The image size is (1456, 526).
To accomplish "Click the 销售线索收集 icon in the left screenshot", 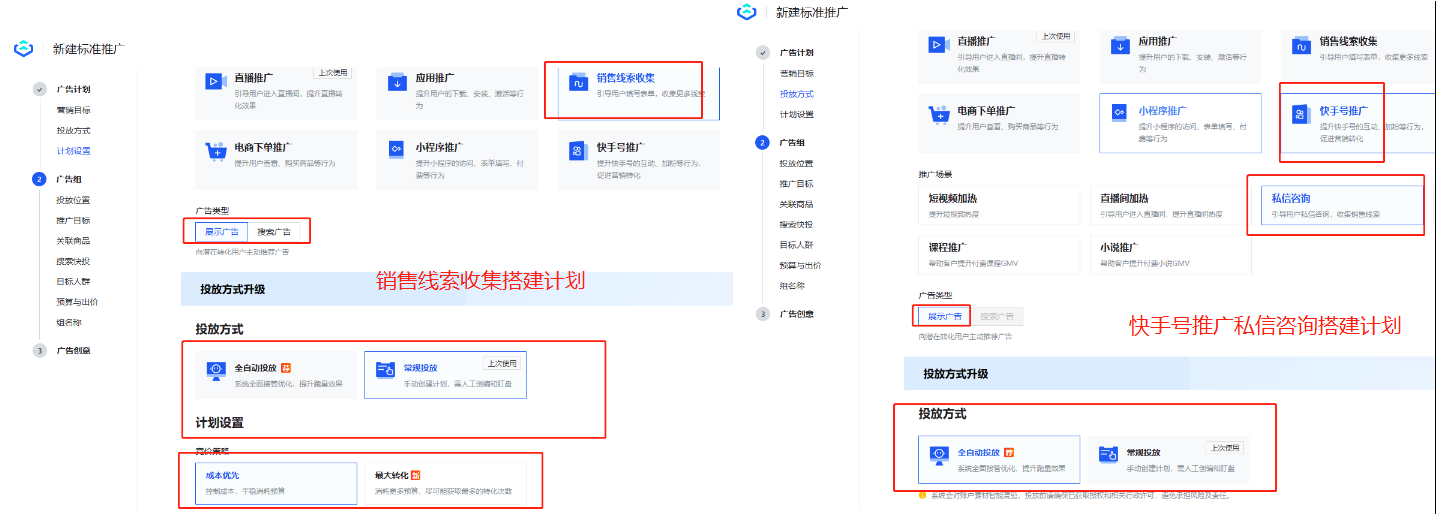I will click(x=577, y=82).
